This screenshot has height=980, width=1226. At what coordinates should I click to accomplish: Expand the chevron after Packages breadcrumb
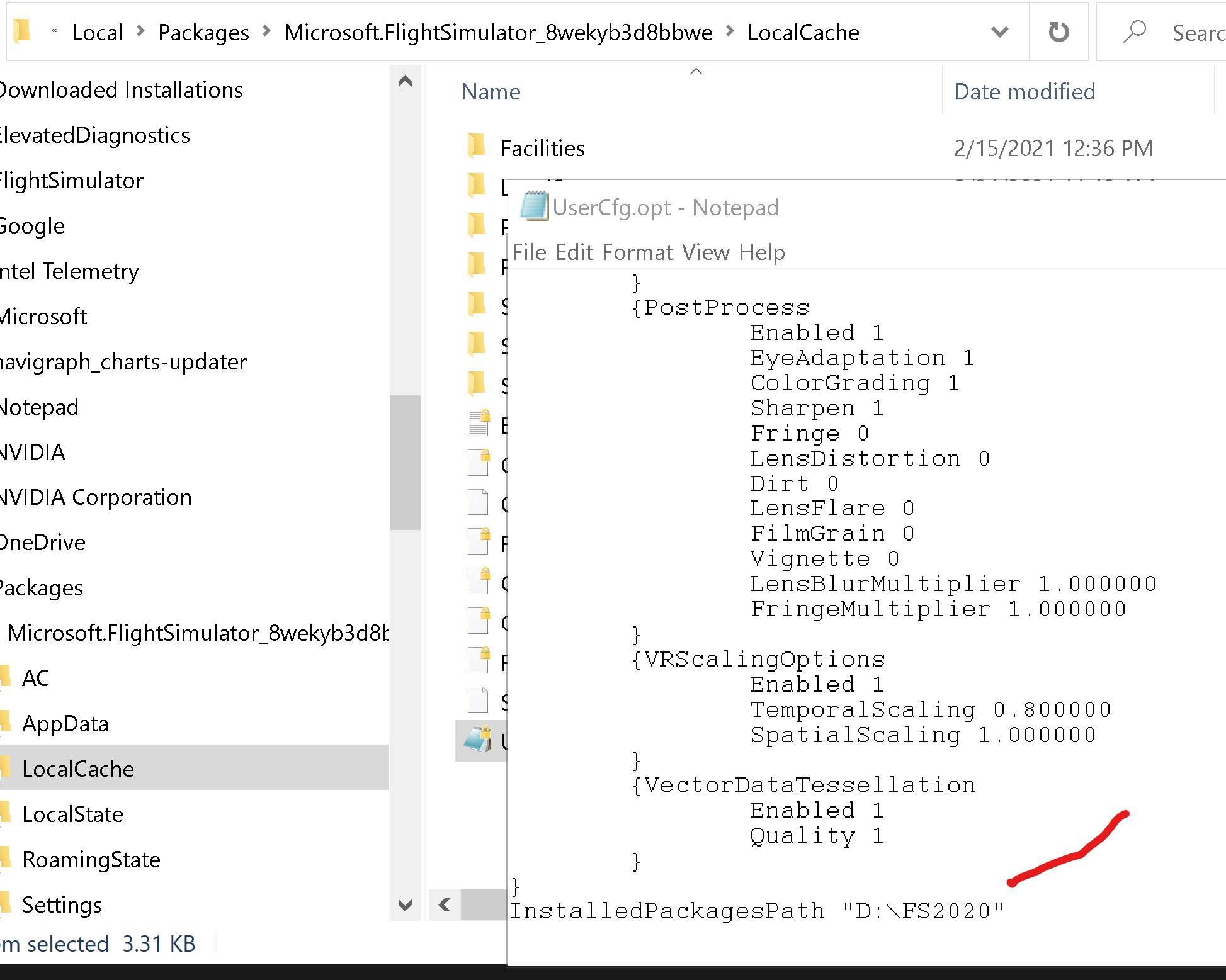266,31
